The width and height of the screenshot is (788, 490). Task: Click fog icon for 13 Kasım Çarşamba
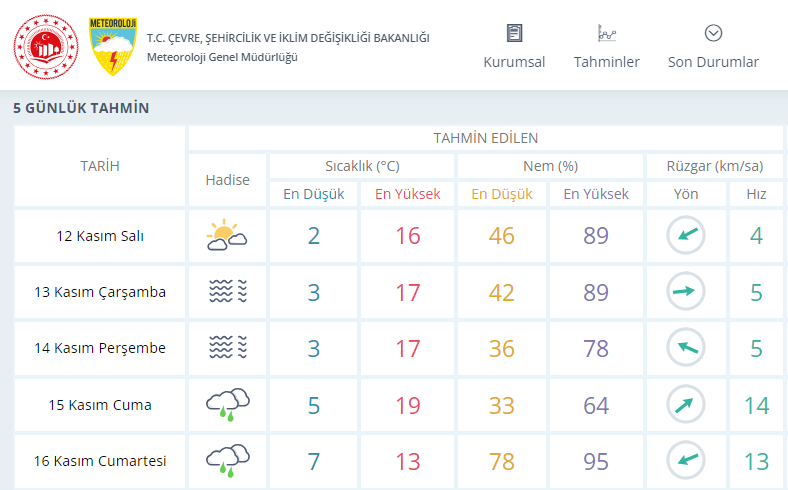coord(228,291)
